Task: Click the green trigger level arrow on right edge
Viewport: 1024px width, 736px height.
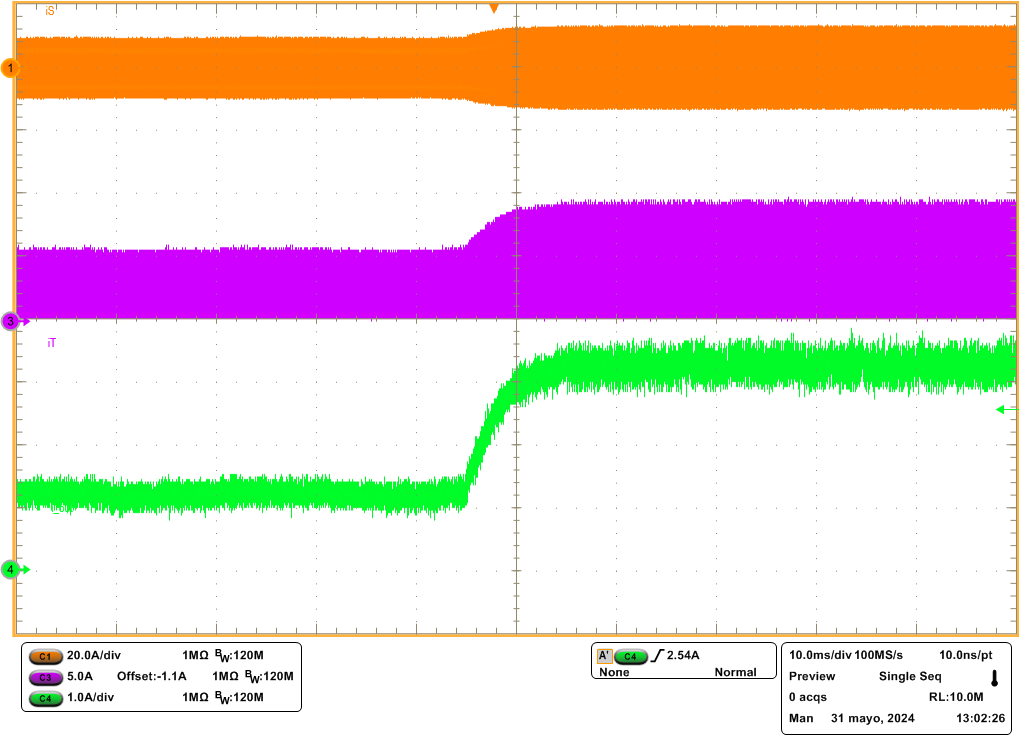Action: (1001, 409)
